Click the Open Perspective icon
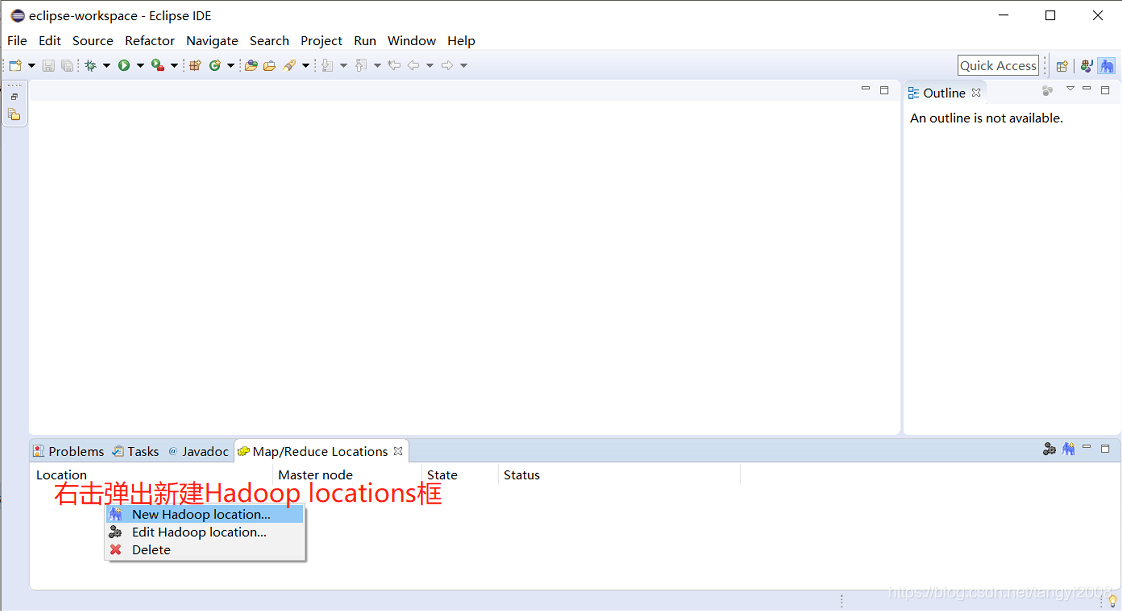 click(x=1062, y=66)
